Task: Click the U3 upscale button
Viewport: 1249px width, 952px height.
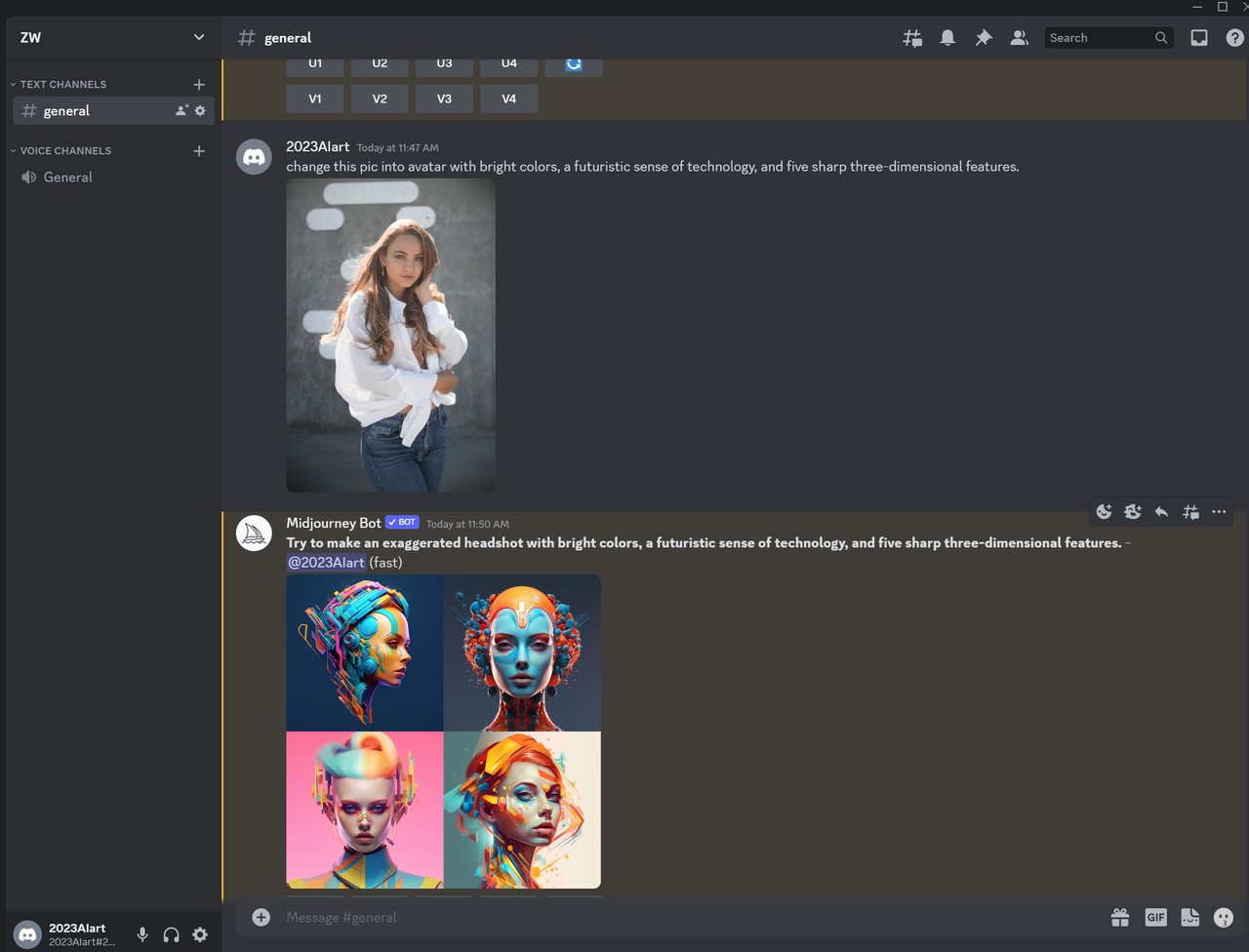Action: [444, 65]
